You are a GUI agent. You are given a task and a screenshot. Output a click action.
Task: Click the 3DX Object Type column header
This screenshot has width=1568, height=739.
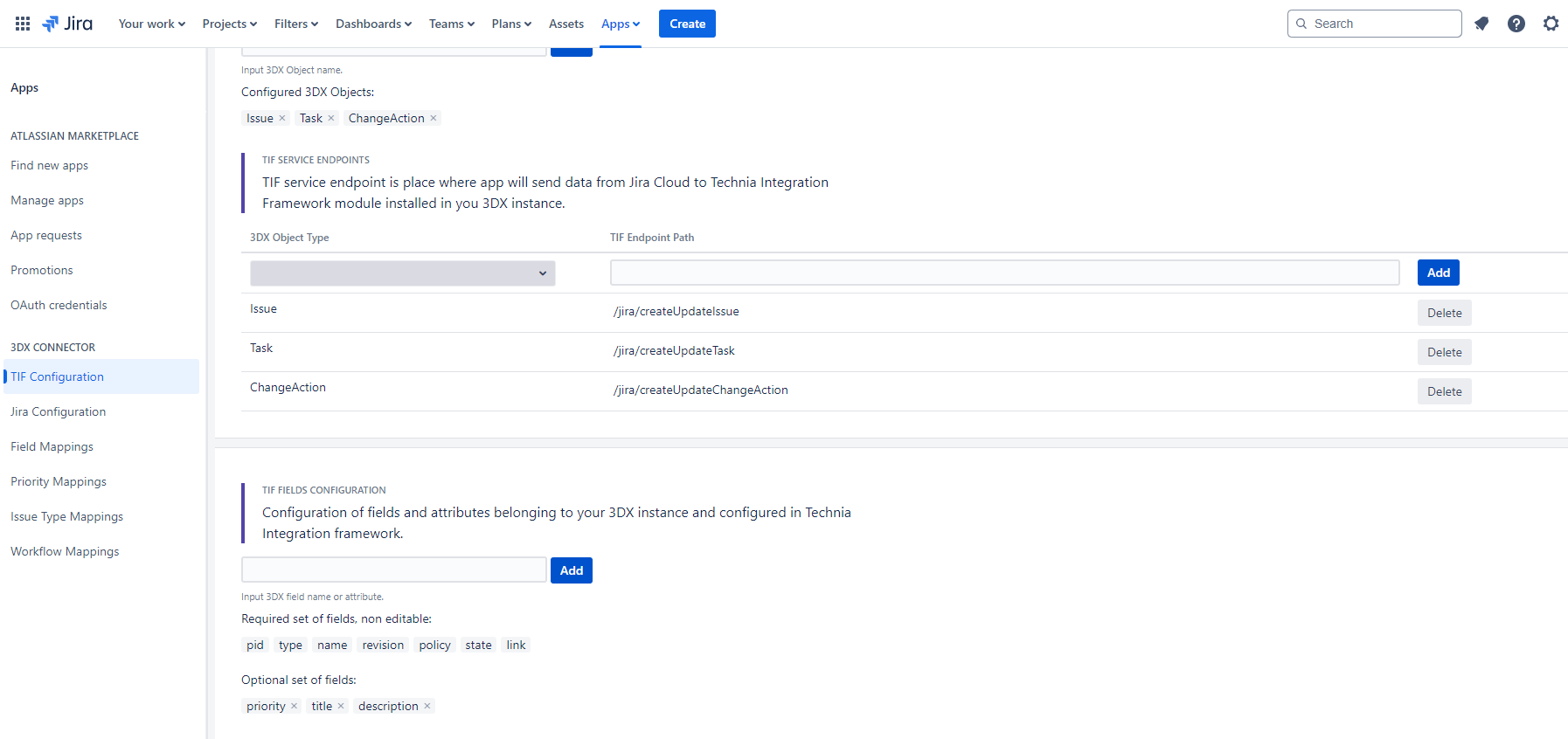(289, 238)
